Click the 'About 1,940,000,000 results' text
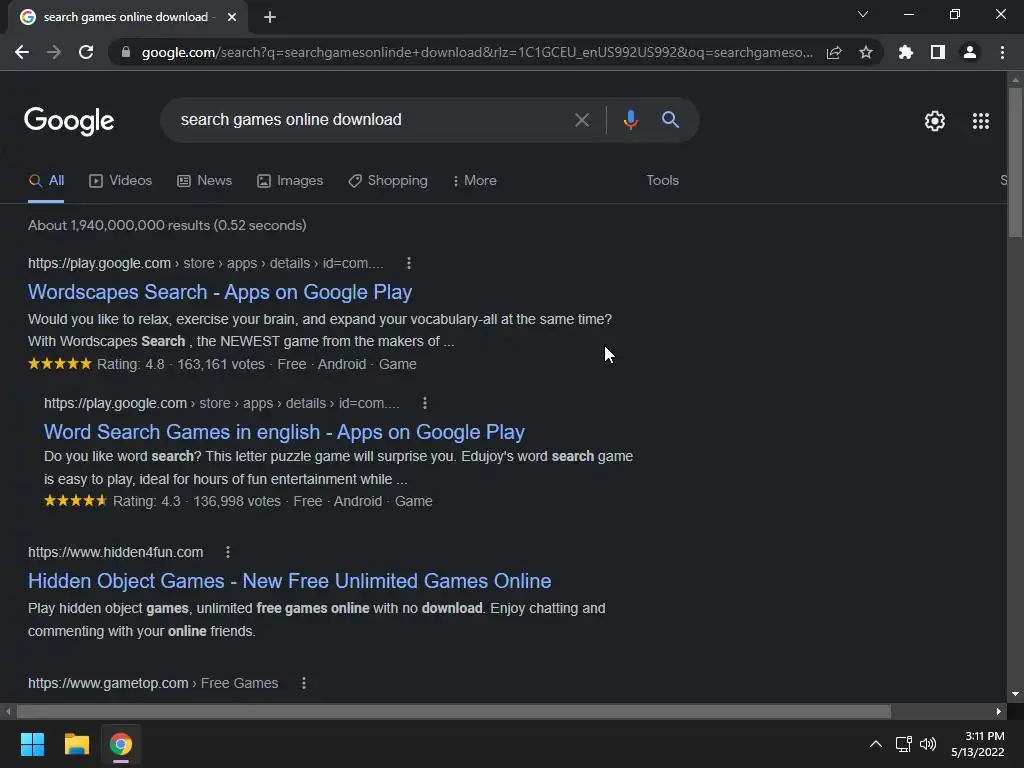 [x=167, y=225]
